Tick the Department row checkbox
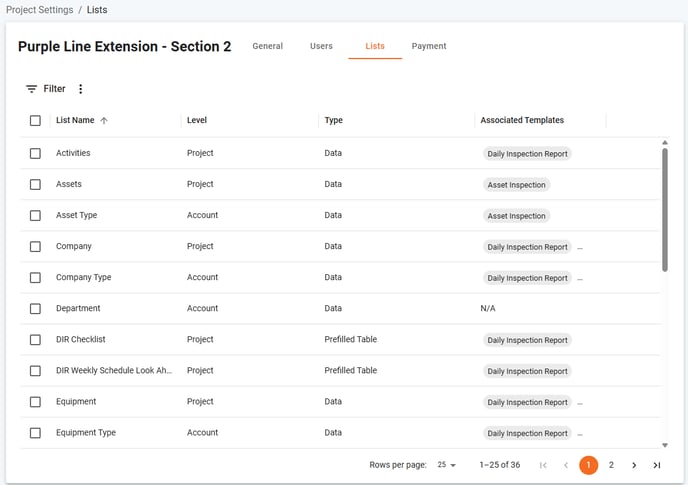 tap(35, 309)
